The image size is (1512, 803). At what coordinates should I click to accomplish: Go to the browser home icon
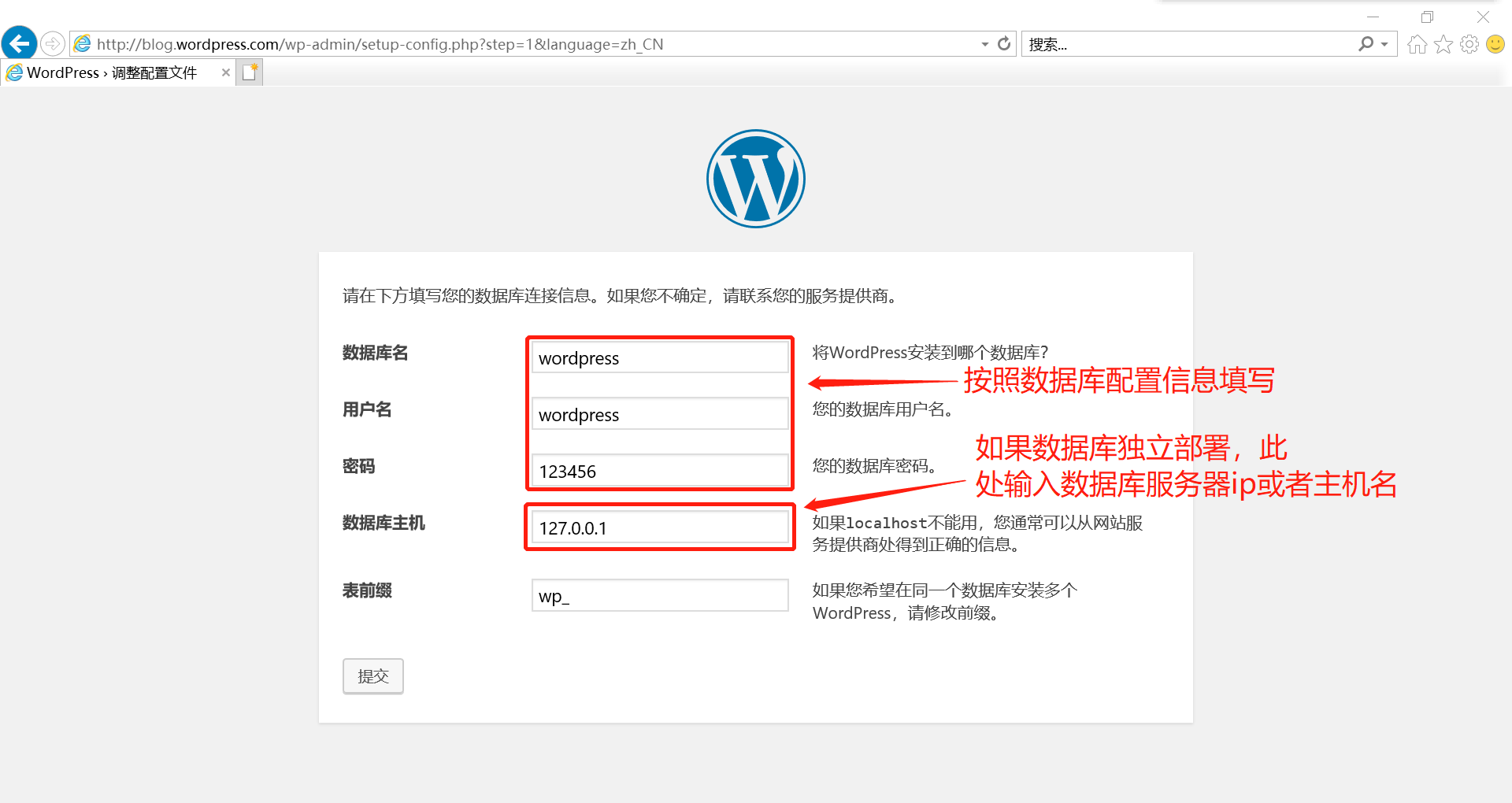[x=1417, y=44]
